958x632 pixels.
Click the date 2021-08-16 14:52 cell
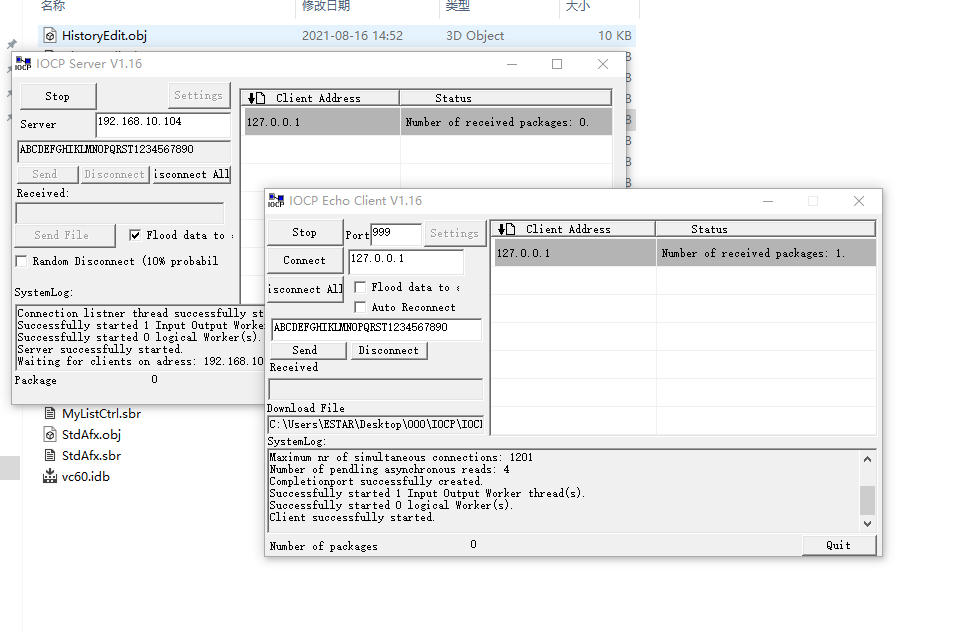[x=353, y=35]
